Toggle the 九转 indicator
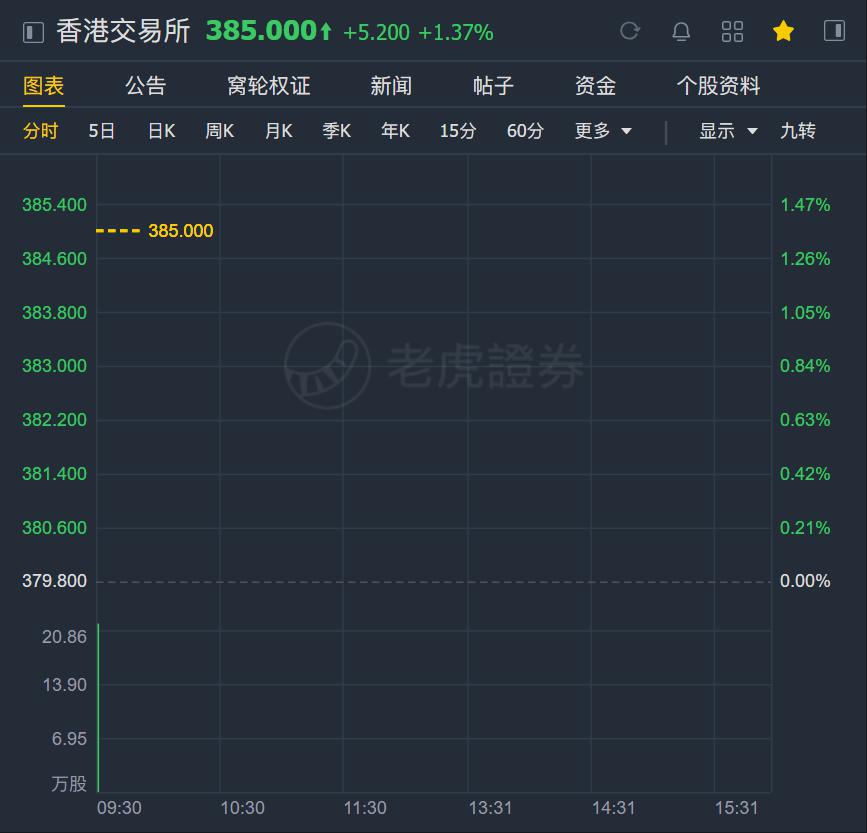Image resolution: width=867 pixels, height=833 pixels. [798, 131]
